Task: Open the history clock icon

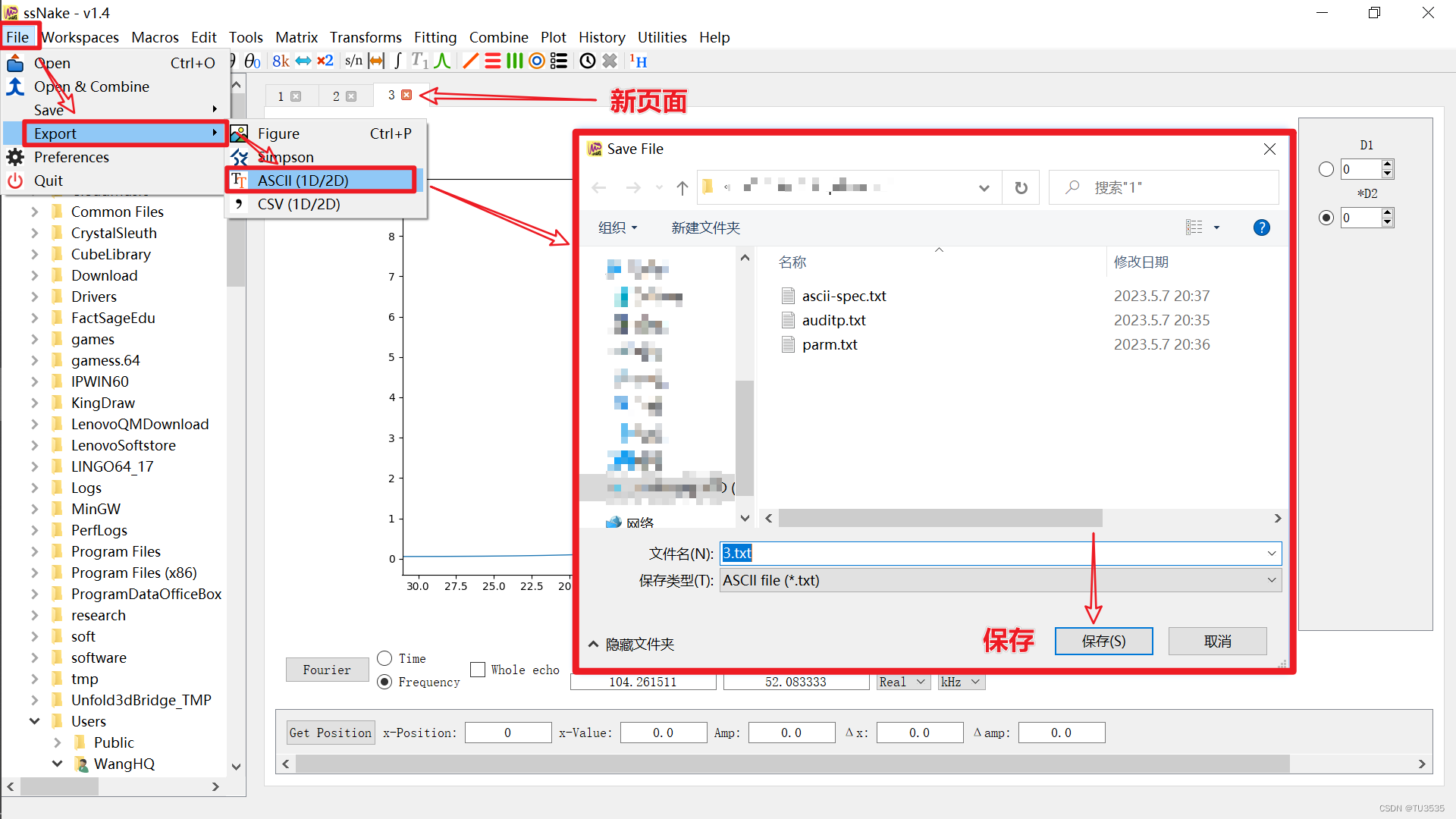Action: 587,61
